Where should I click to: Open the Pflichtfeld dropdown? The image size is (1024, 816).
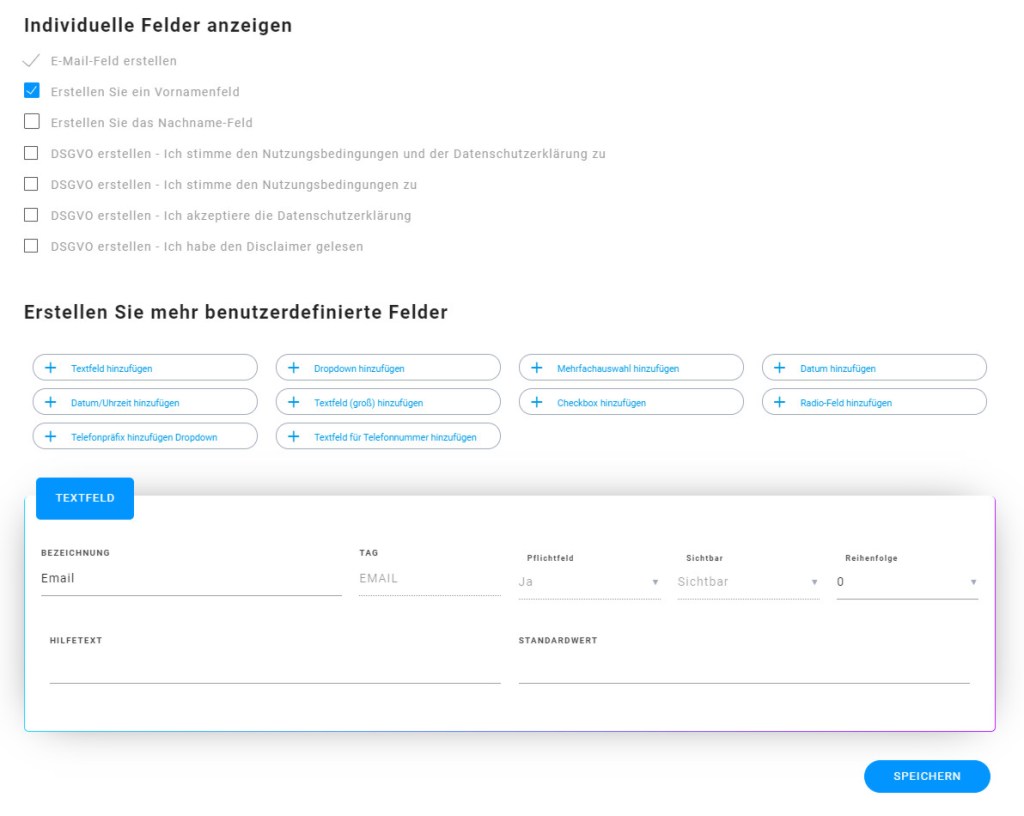(589, 582)
